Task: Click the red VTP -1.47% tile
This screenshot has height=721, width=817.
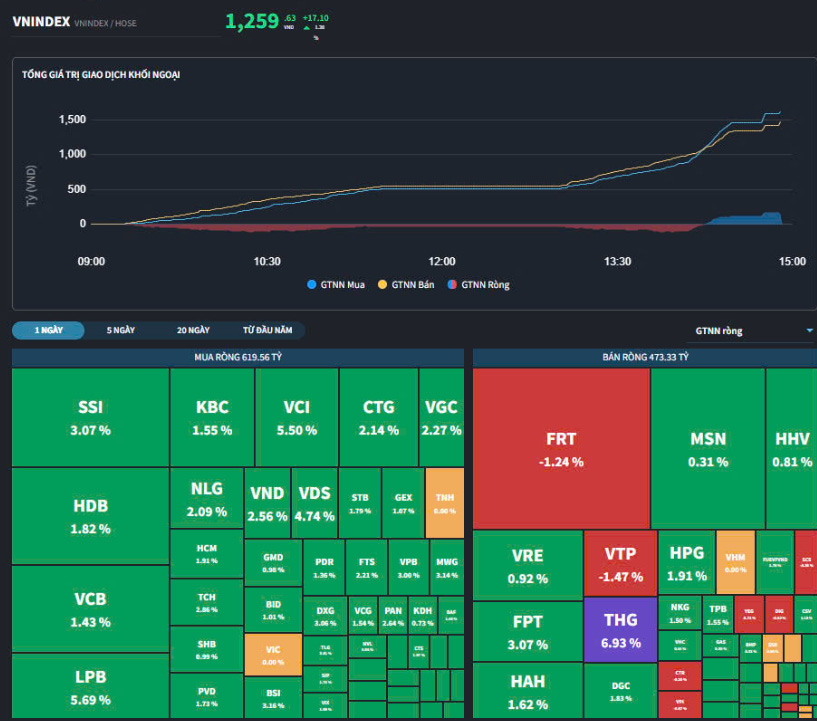Action: (x=621, y=564)
